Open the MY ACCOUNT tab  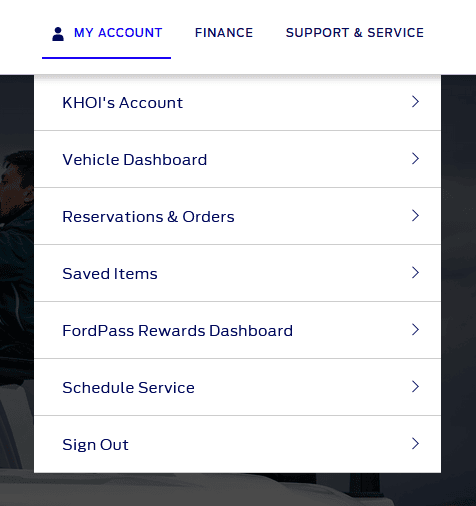pos(106,33)
